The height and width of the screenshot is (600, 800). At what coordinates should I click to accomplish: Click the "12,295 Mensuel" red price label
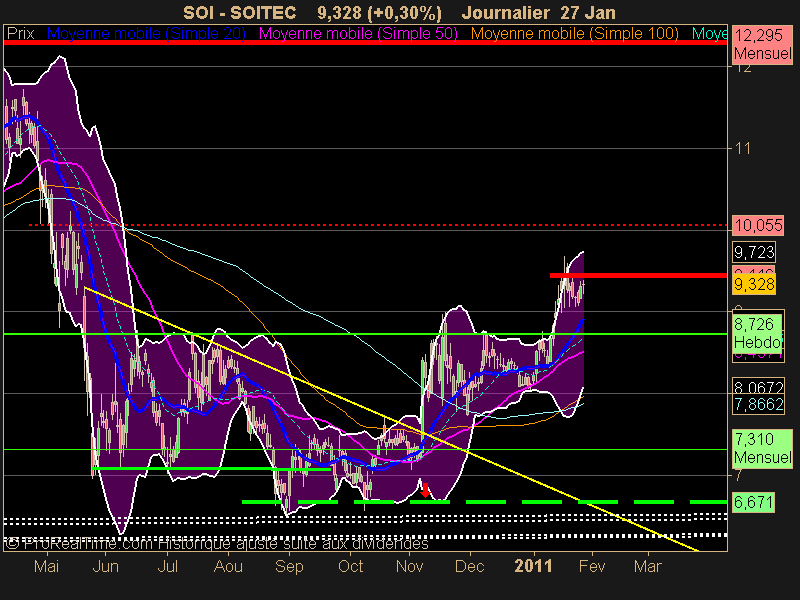coord(762,44)
